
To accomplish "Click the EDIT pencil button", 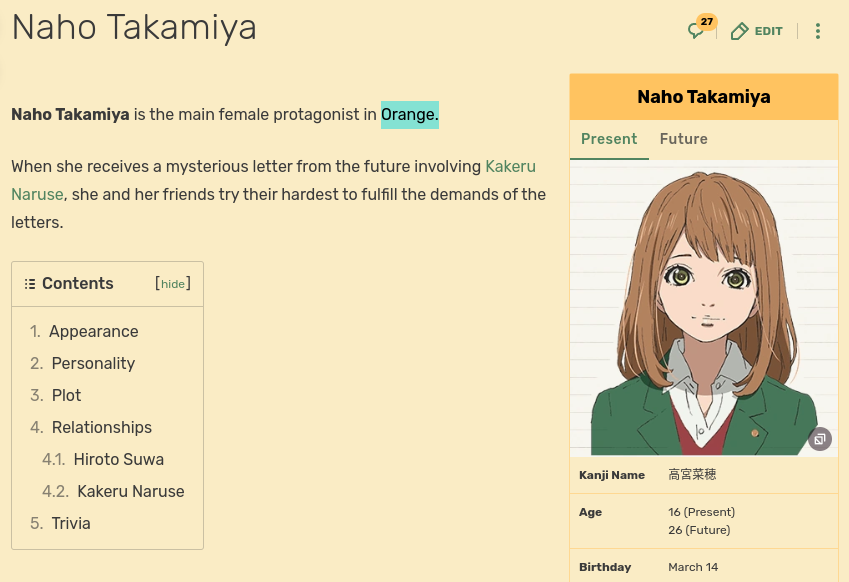I will tap(756, 31).
